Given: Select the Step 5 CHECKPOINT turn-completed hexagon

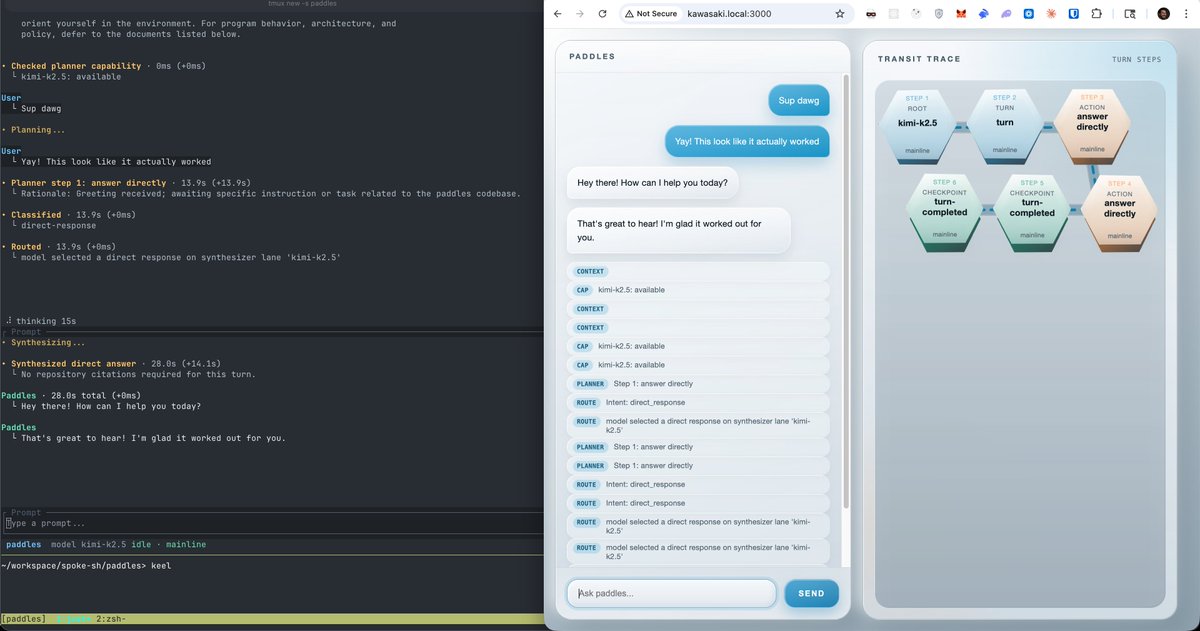Looking at the screenshot, I should pyautogui.click(x=1032, y=211).
